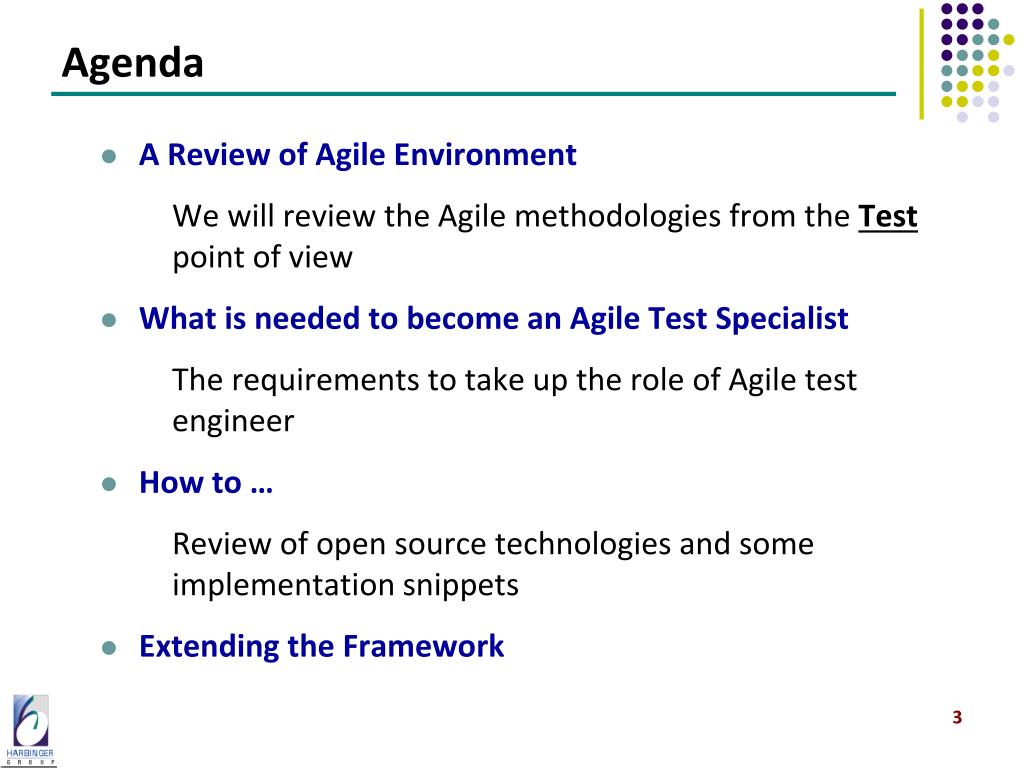Click the Harbinger Group logo
The width and height of the screenshot is (1024, 768).
point(30,729)
